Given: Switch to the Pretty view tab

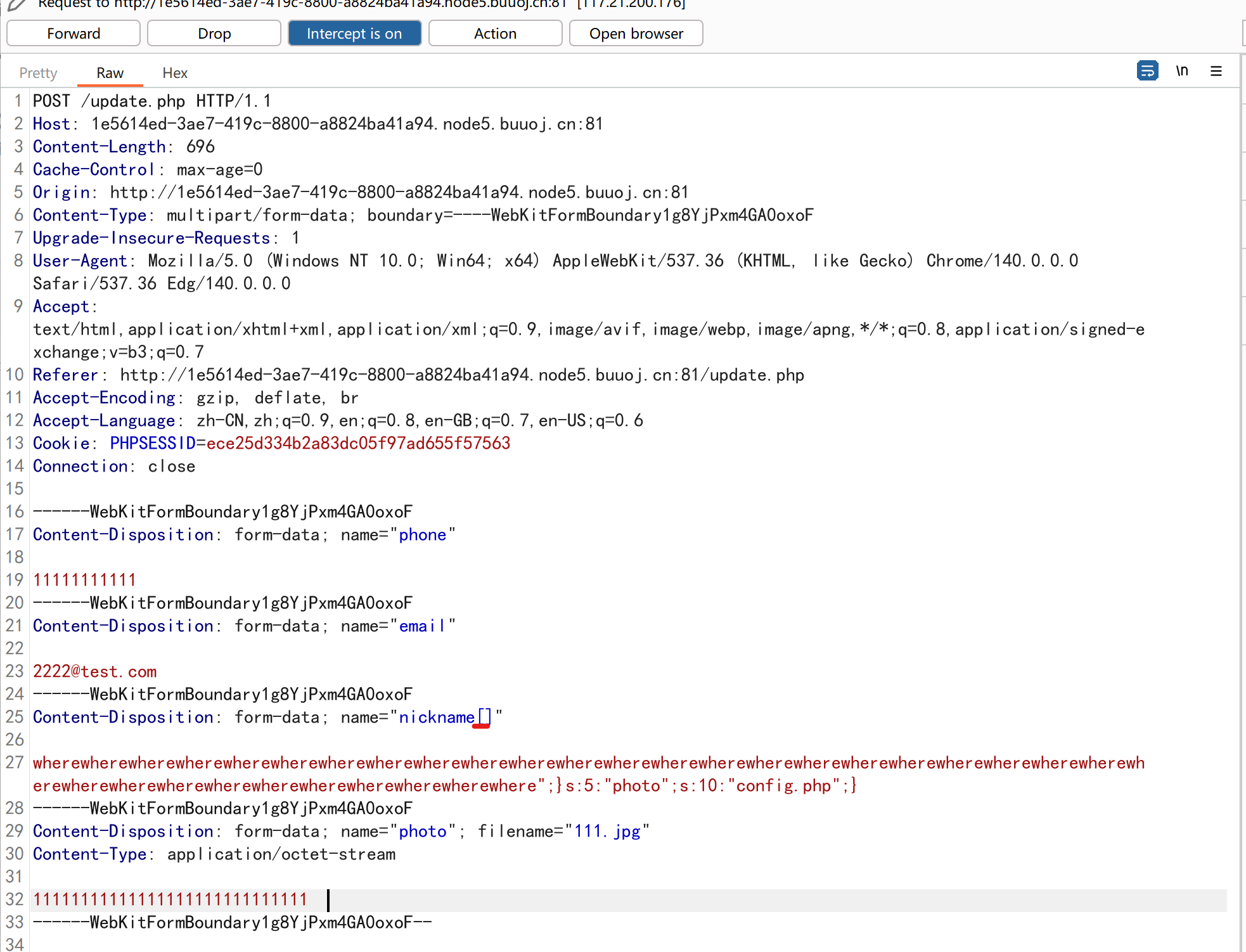Looking at the screenshot, I should (x=38, y=73).
